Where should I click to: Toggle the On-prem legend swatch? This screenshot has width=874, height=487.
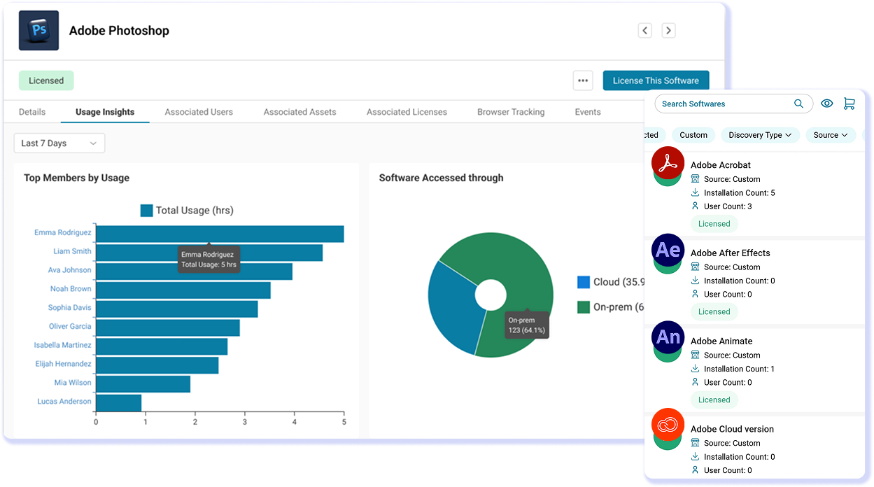coord(584,307)
